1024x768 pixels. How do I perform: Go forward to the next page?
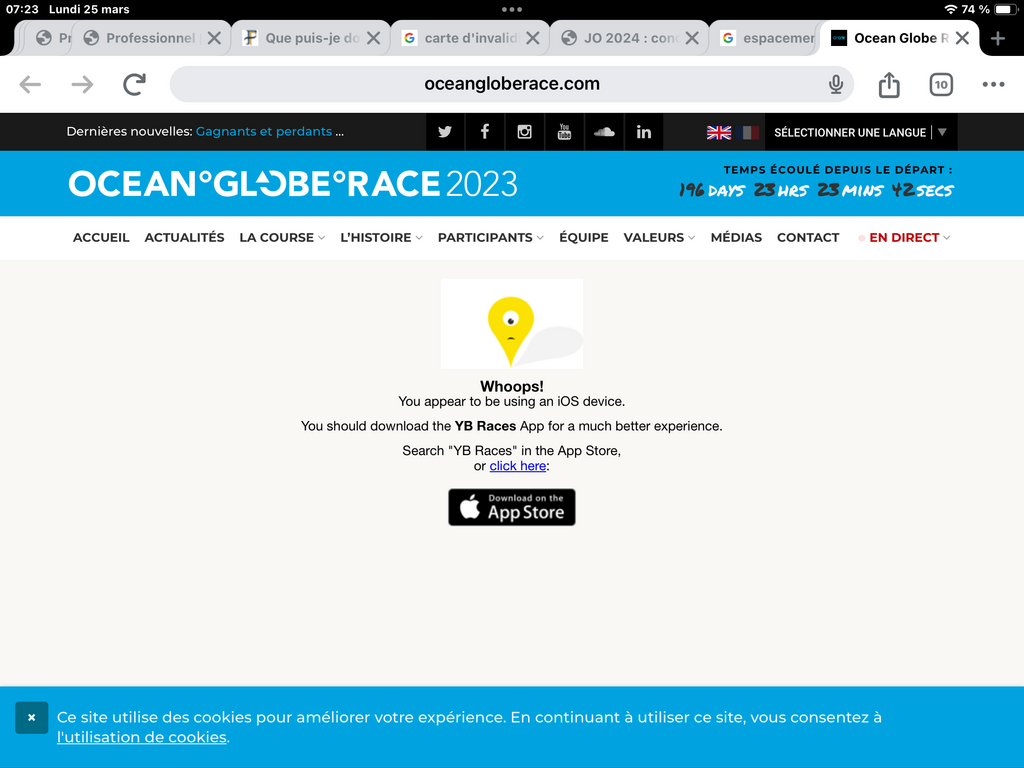(x=82, y=84)
